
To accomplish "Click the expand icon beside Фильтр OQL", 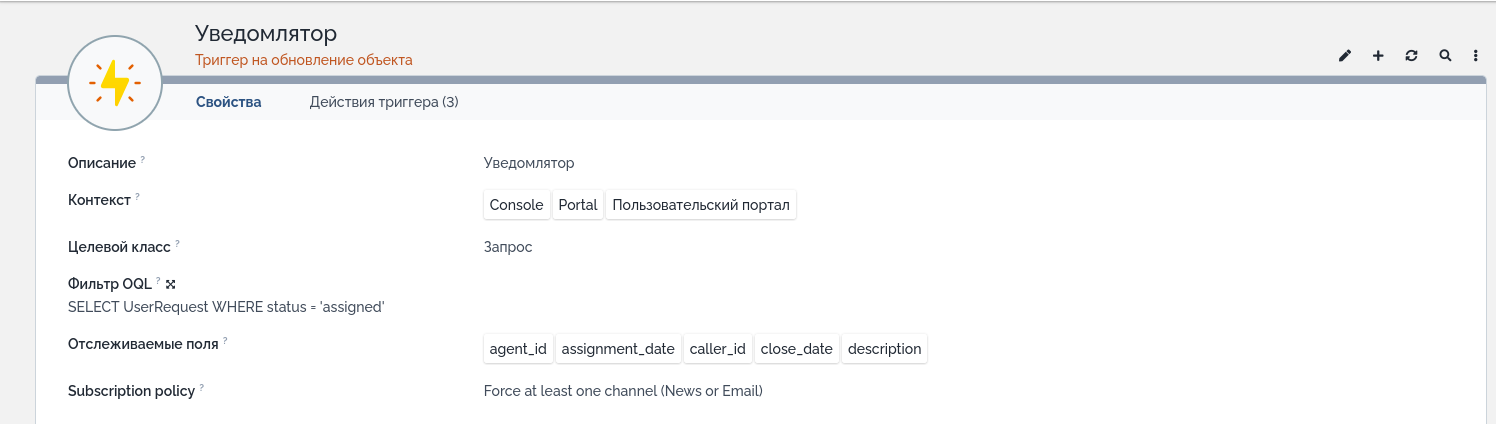I will 171,285.
